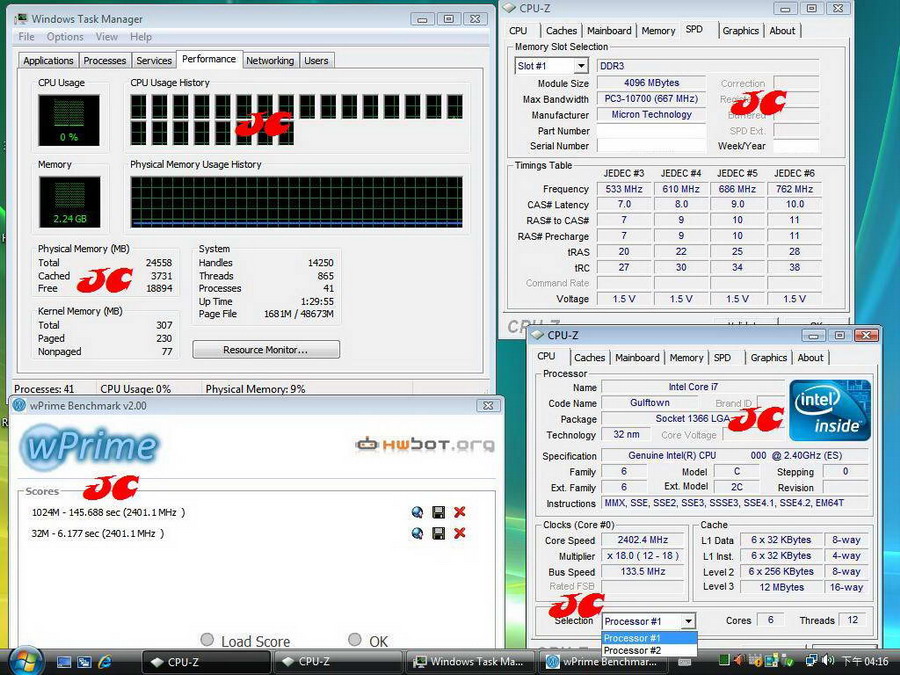The width and height of the screenshot is (900, 675).
Task: Open the volume speaker icon in system tray
Action: point(828,661)
